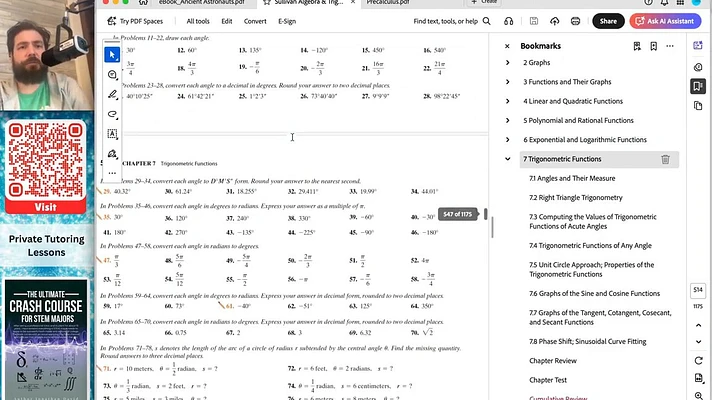Click Create new tab button
Viewport: 712px width, 400px height.
[484, 2]
